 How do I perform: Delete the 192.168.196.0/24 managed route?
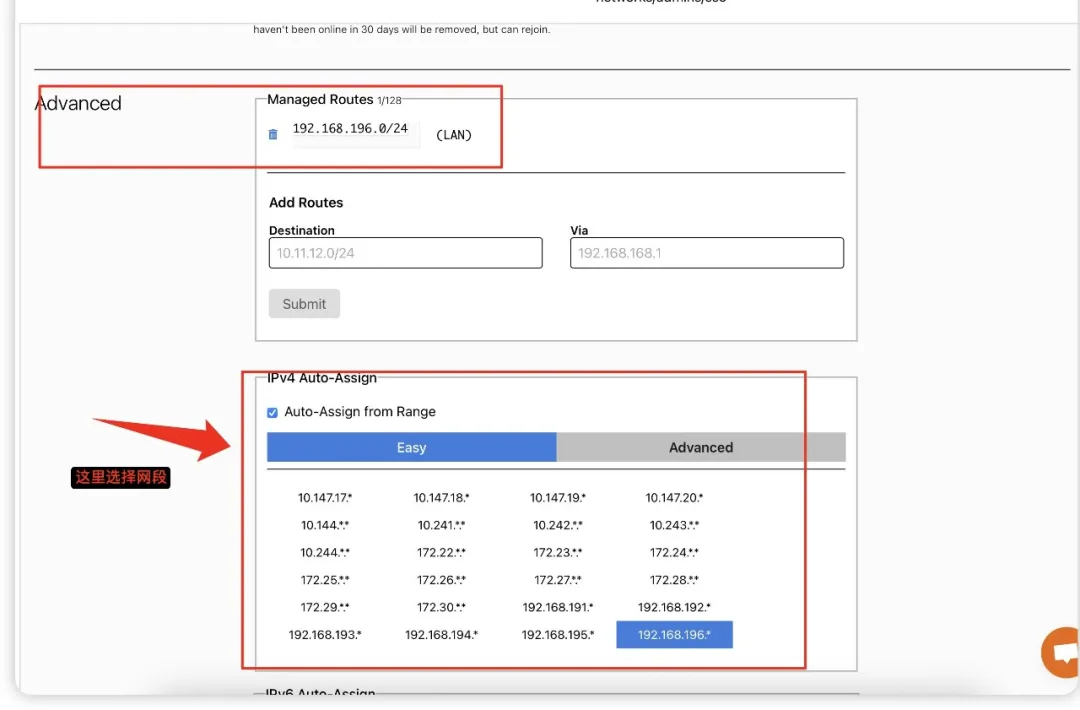pos(273,134)
